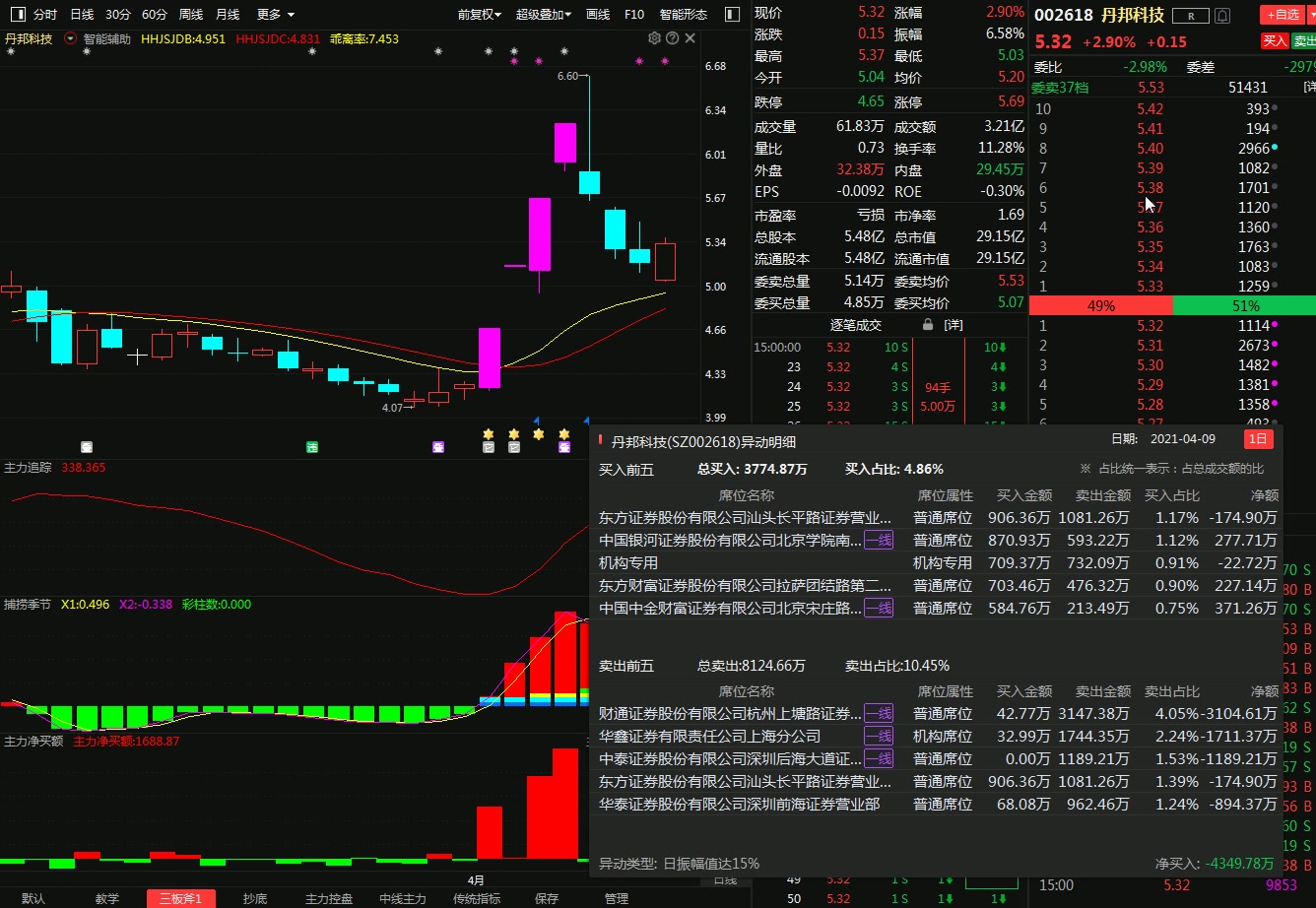Click 一线 tag on 华鑫证券上海 row
This screenshot has height=908, width=1316.
879,736
